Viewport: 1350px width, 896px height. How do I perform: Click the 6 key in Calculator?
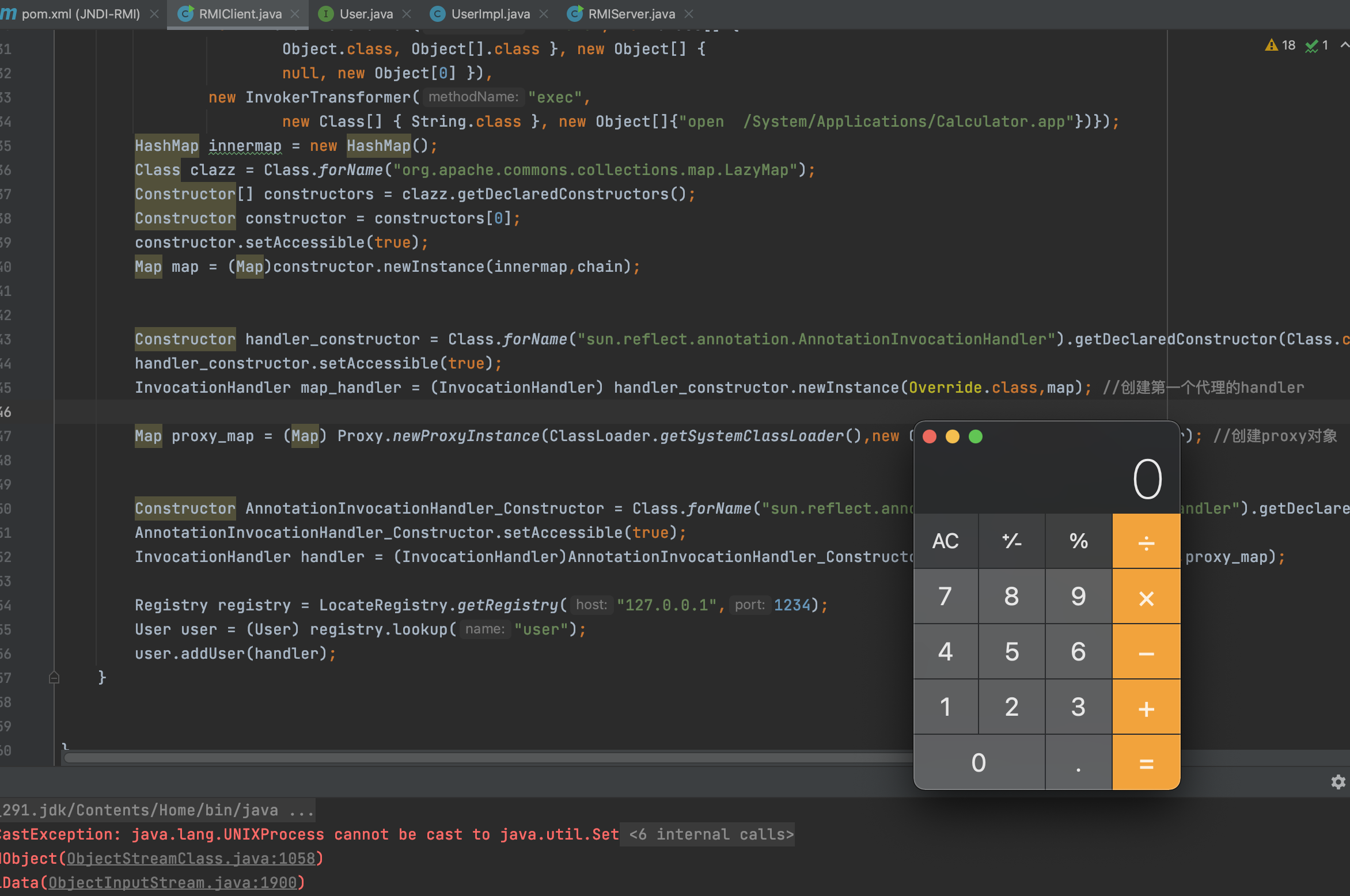[x=1078, y=652]
